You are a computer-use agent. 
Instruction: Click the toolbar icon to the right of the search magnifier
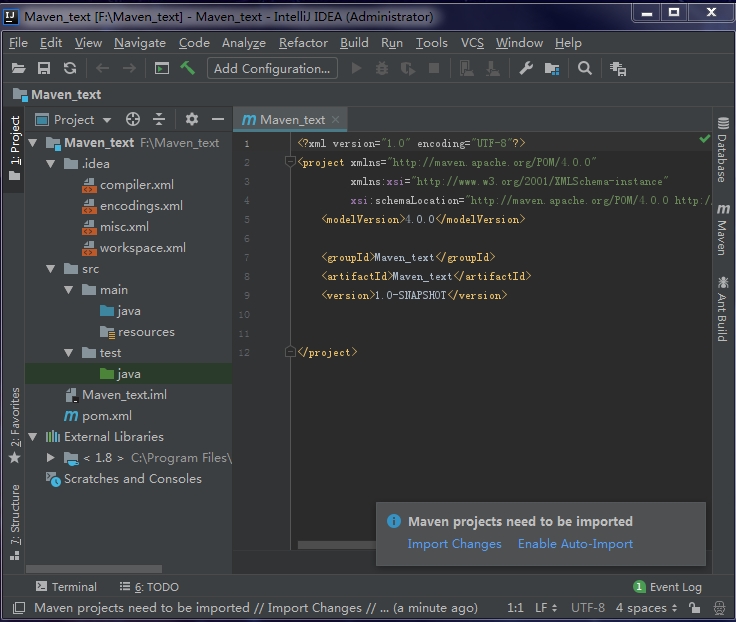[618, 69]
